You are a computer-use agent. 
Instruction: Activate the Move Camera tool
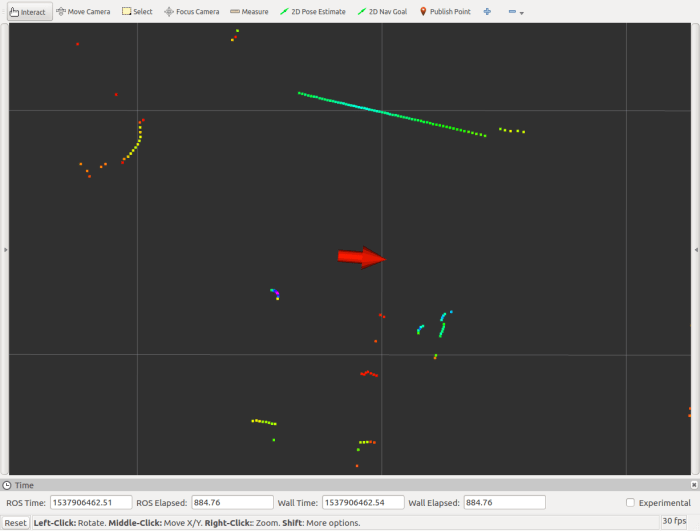point(83,12)
